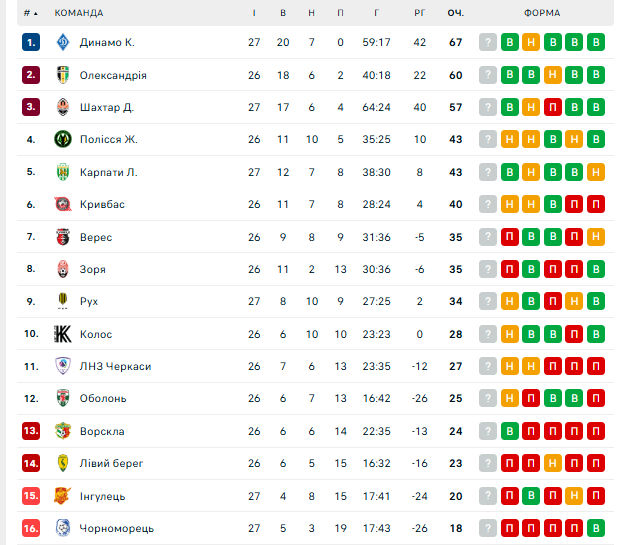Image resolution: width=617 pixels, height=545 pixels.
Task: Open the Кривбас team link
Action: pyautogui.click(x=103, y=205)
